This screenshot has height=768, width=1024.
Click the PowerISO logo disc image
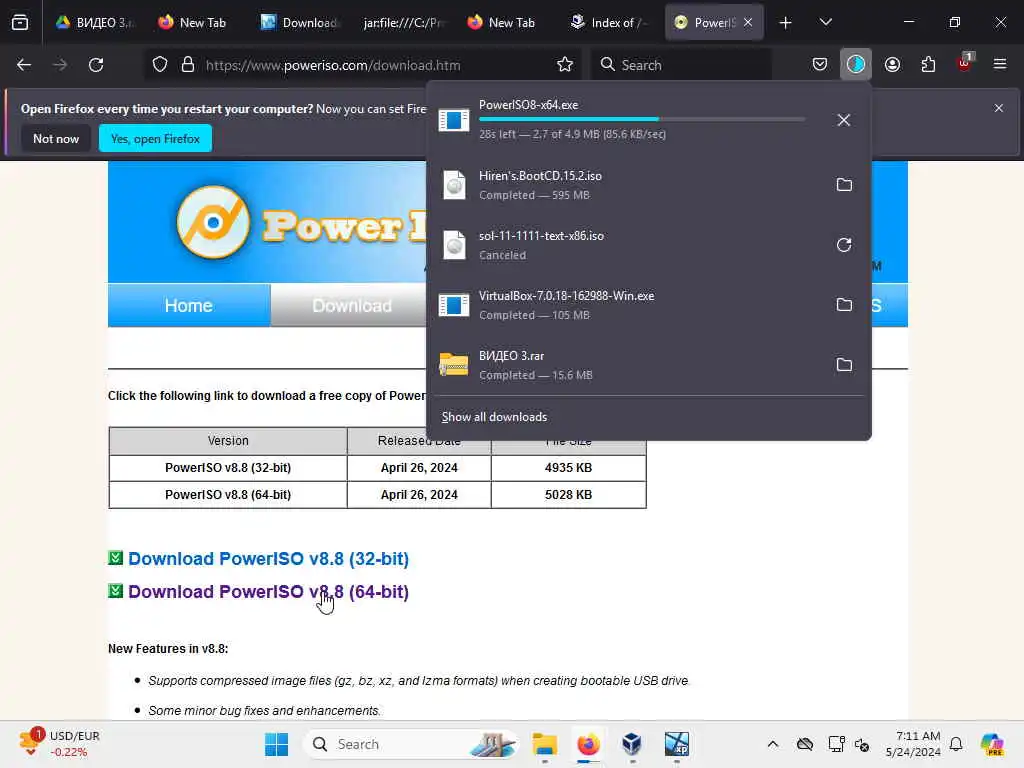[213, 223]
